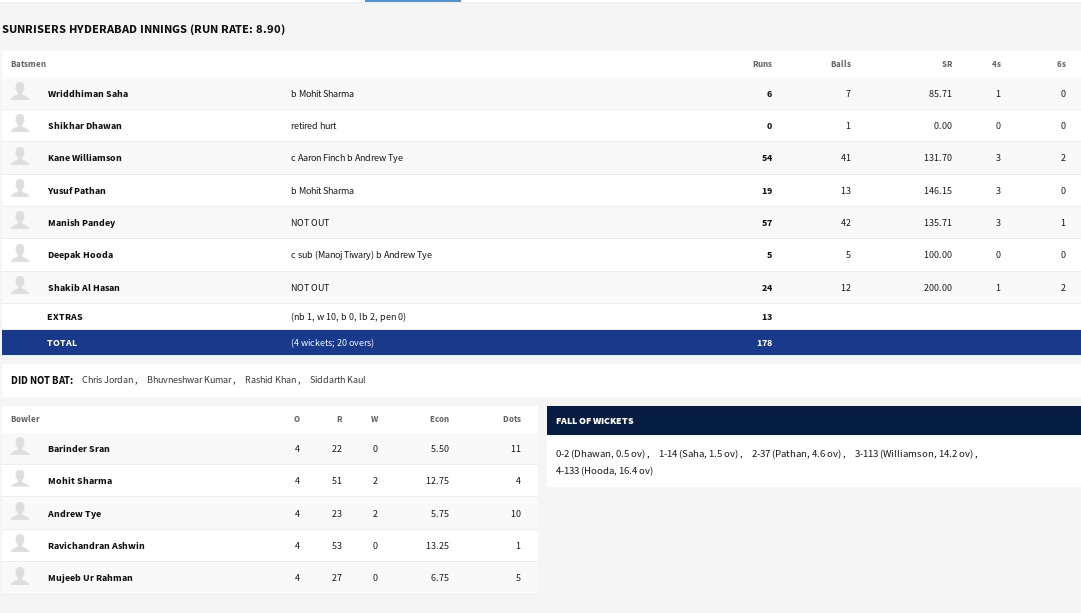Click the extras breakdown text

(x=348, y=317)
